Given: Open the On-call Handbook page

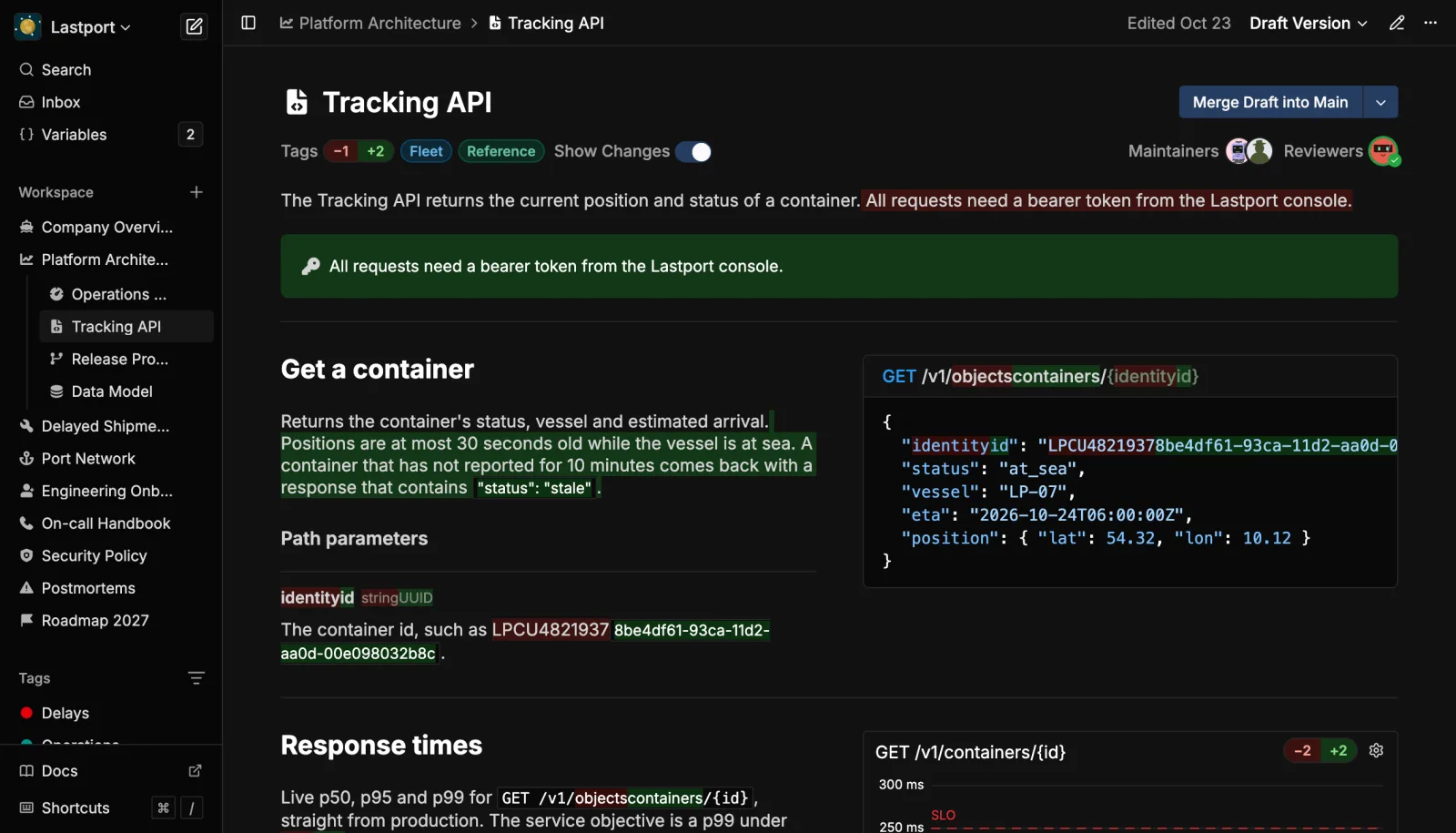Looking at the screenshot, I should coord(111,523).
